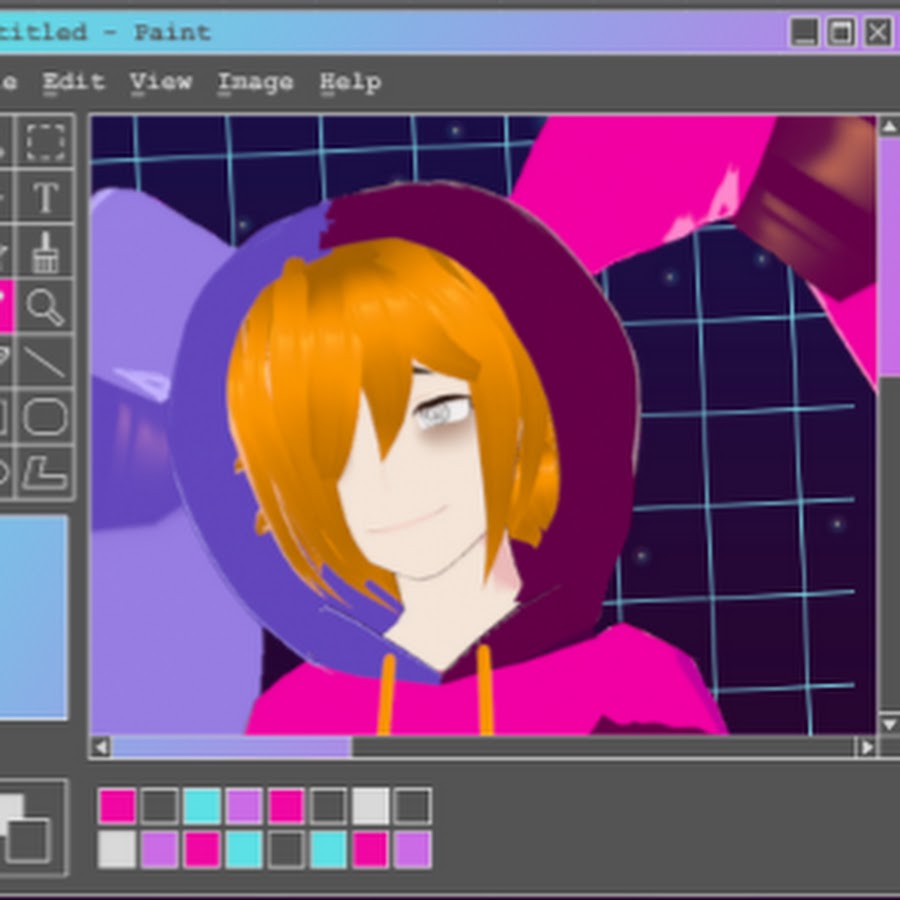Open the Edit menu

coord(73,82)
